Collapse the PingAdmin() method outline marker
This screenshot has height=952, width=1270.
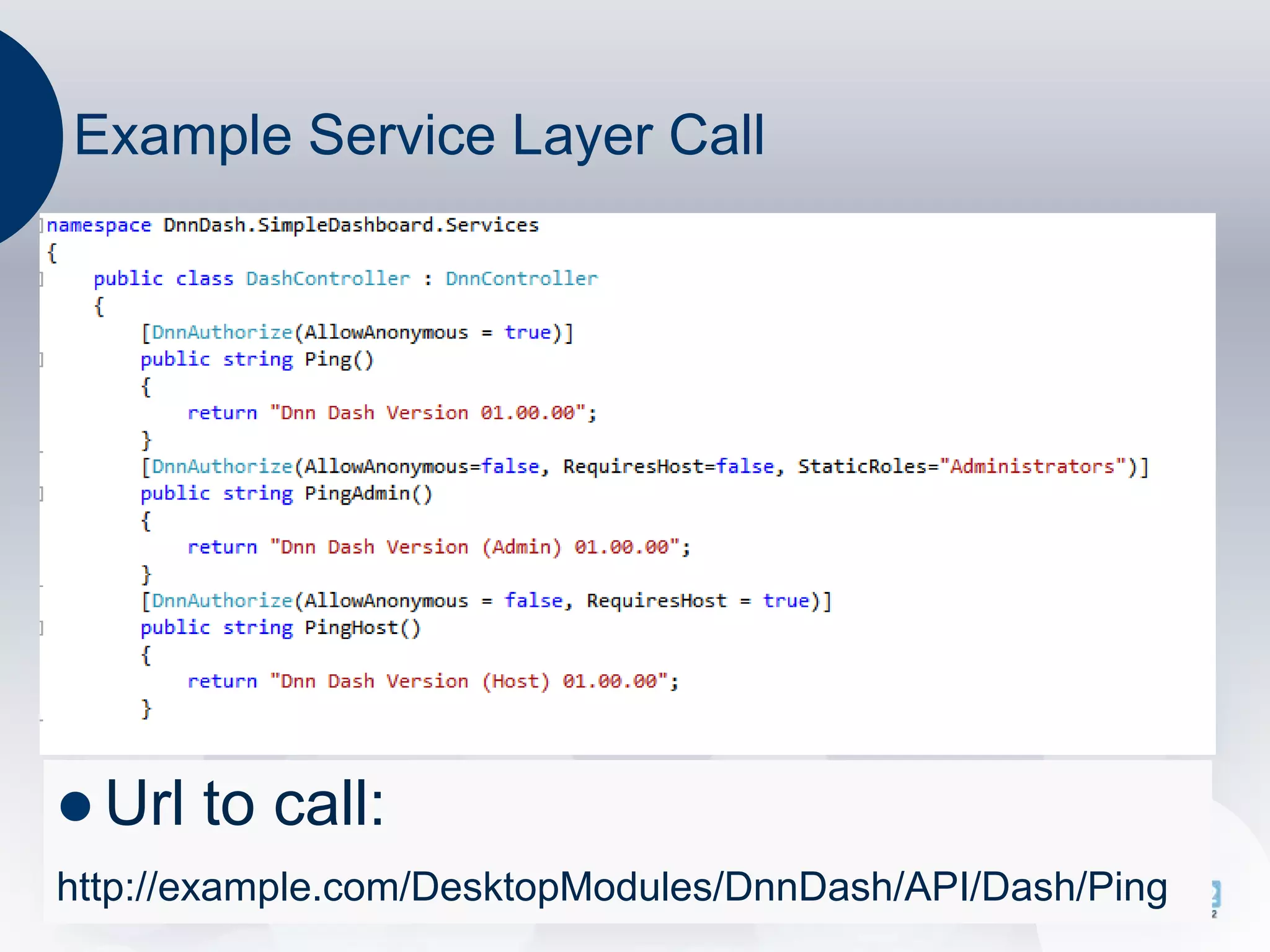(x=42, y=494)
